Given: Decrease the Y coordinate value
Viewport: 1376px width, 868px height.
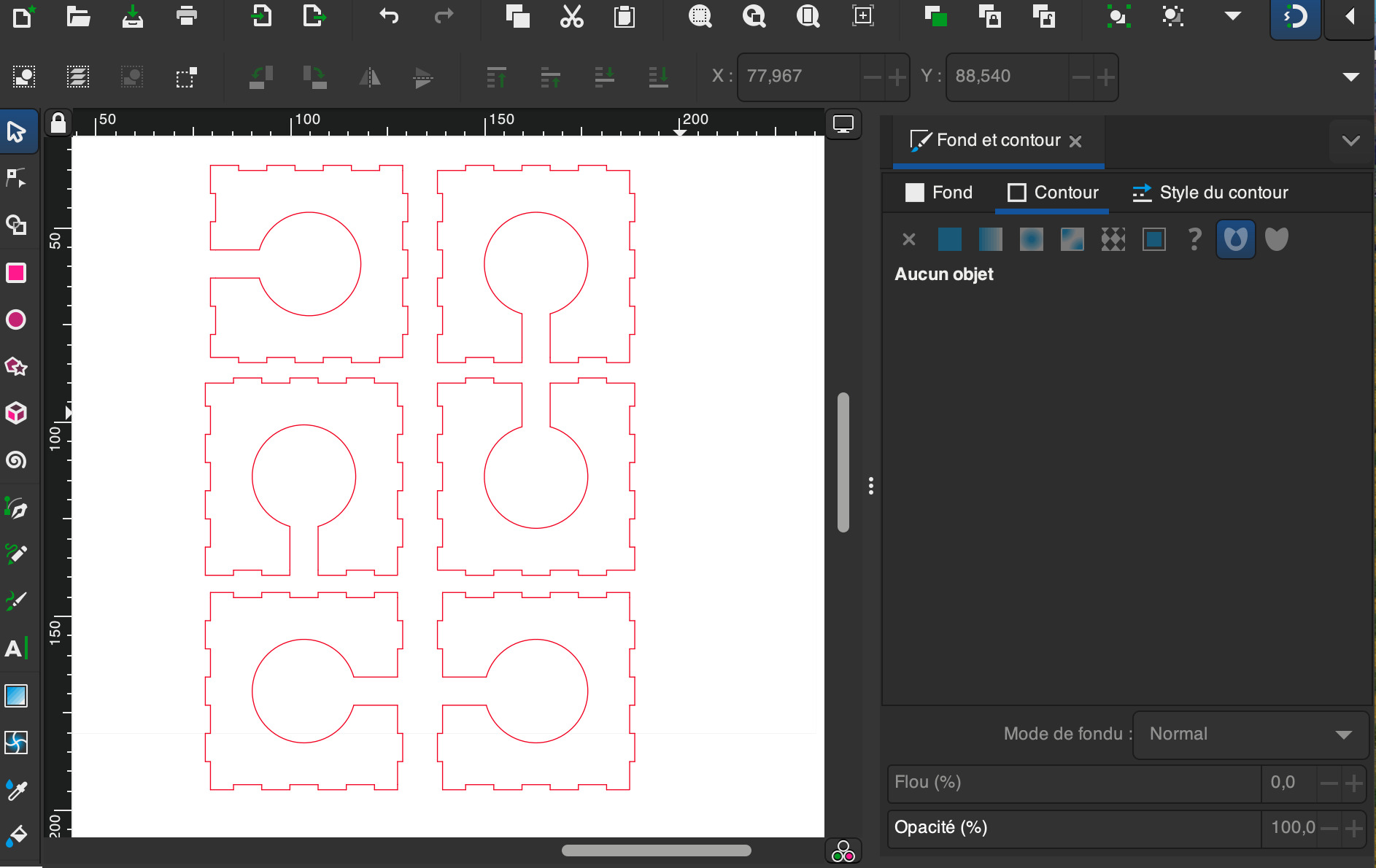Looking at the screenshot, I should click(x=1081, y=77).
